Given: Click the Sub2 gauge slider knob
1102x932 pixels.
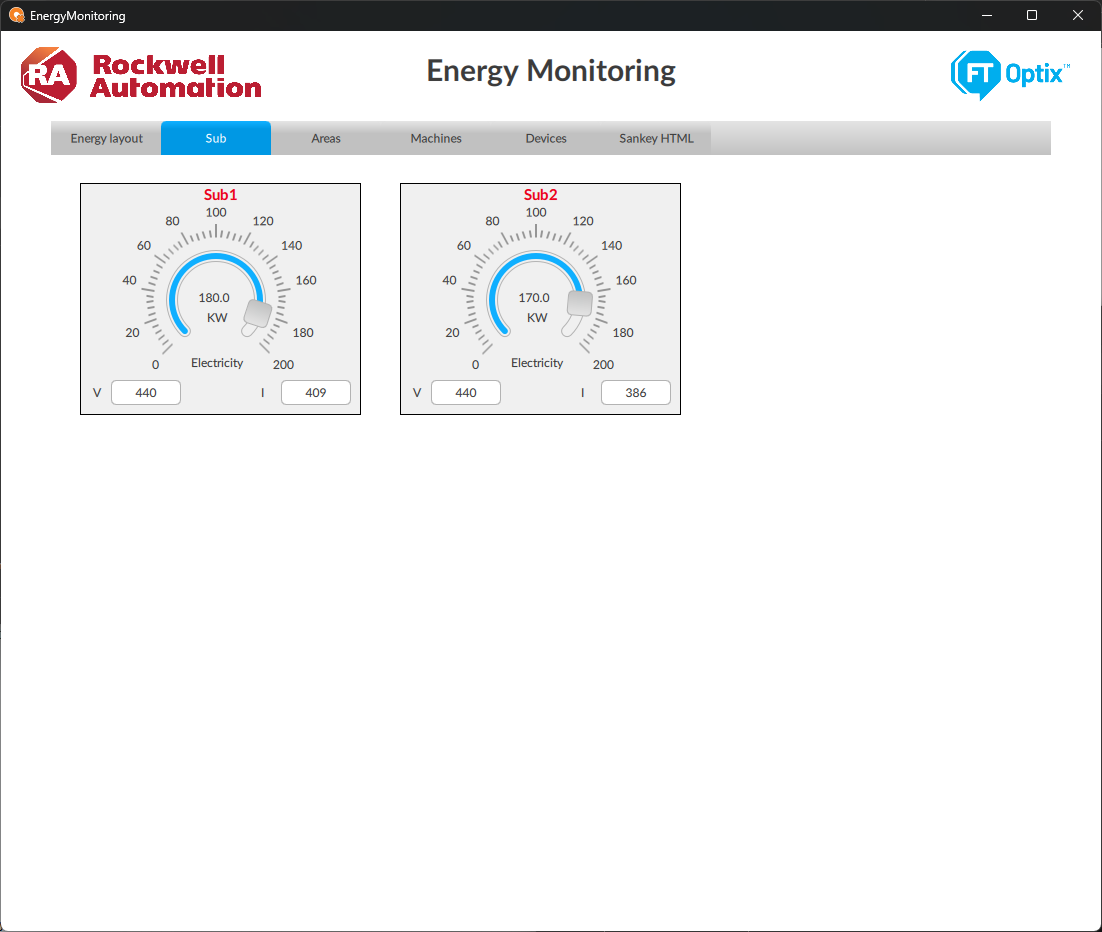Looking at the screenshot, I should click(579, 303).
